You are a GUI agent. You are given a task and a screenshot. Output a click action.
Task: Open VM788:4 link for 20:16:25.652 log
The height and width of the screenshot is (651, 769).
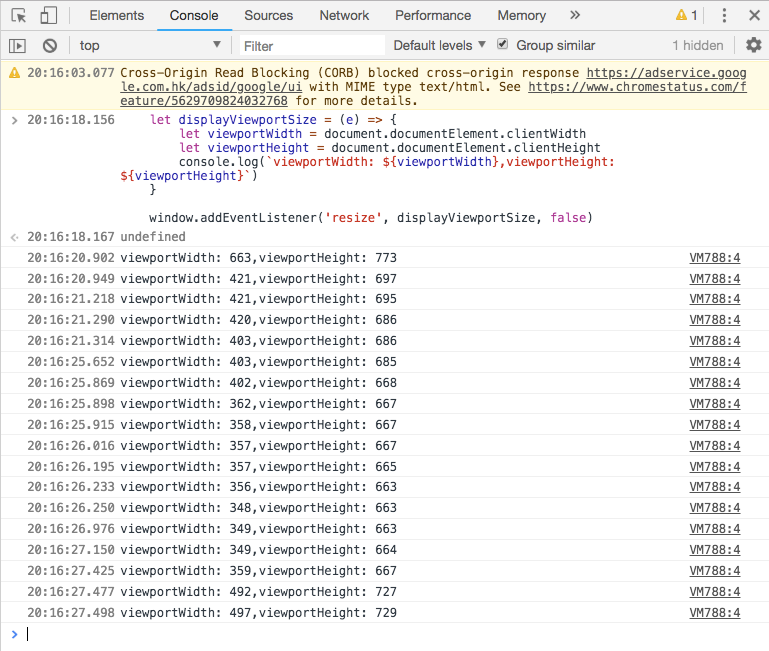(x=715, y=362)
